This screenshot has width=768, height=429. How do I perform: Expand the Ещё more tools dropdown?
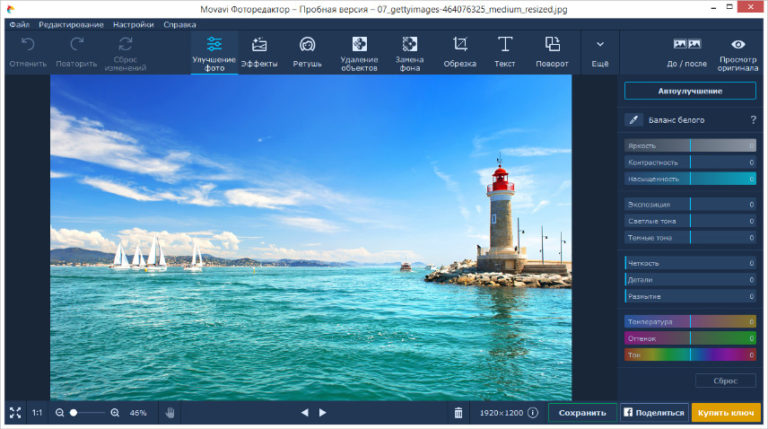click(599, 51)
